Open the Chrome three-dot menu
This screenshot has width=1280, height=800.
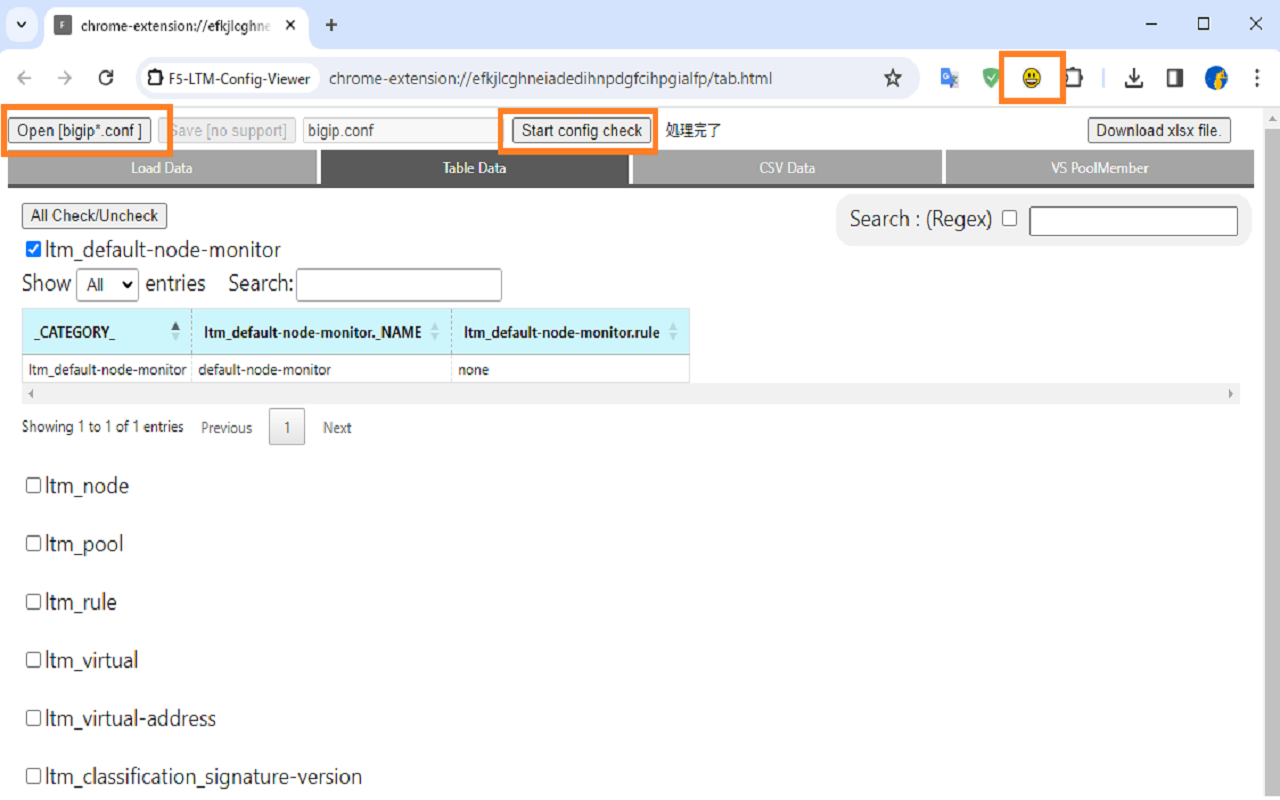pyautogui.click(x=1257, y=77)
